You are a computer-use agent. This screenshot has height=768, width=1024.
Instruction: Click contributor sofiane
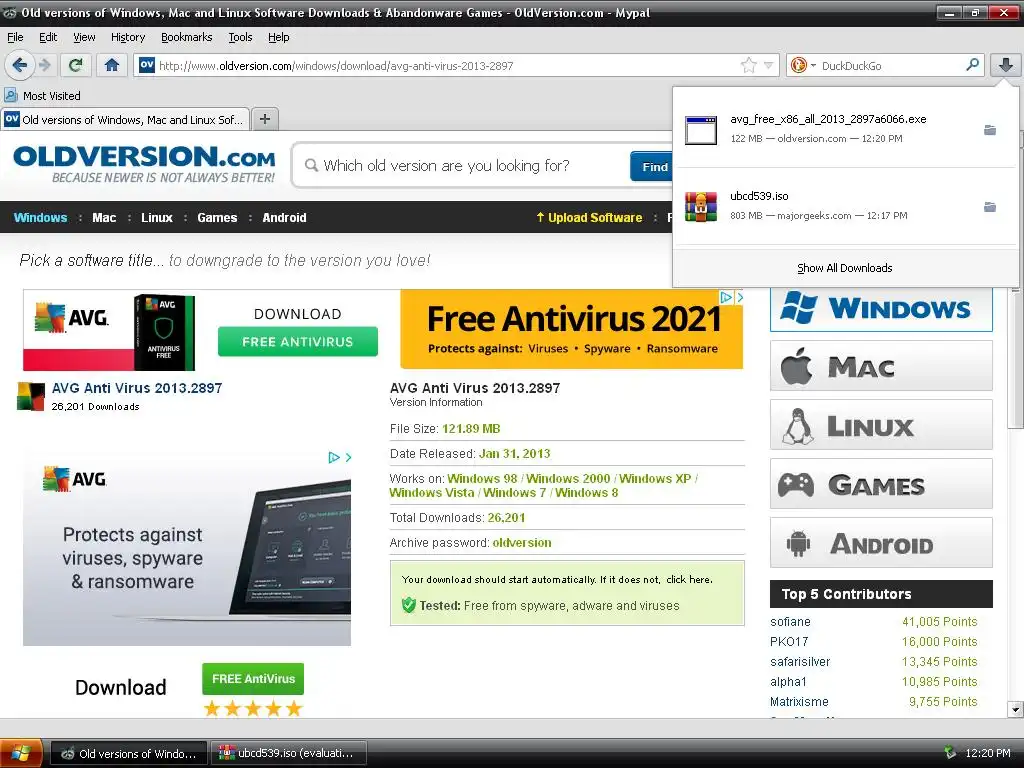[790, 622]
